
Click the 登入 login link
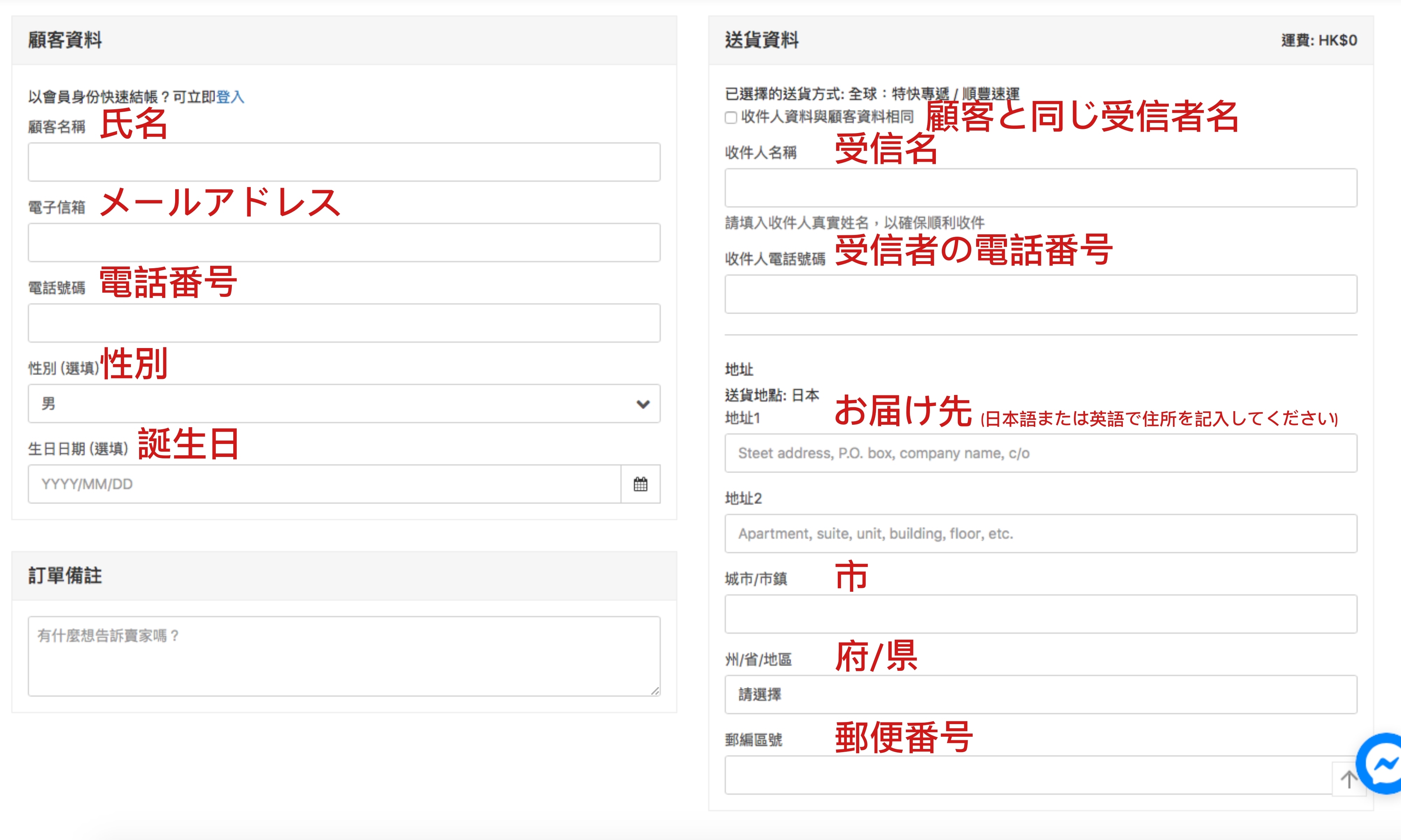click(230, 97)
